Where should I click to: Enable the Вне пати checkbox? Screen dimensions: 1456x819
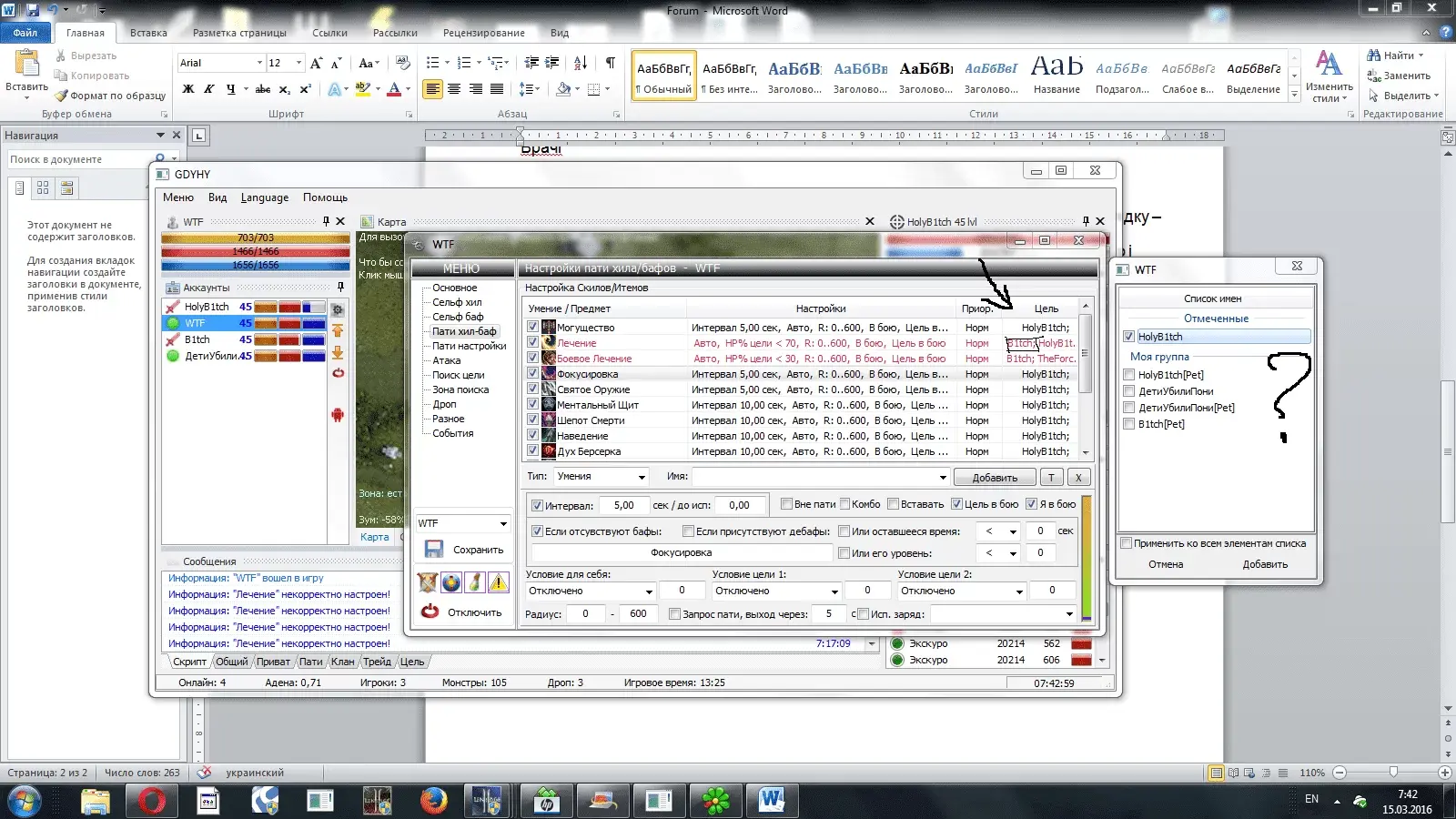(786, 504)
